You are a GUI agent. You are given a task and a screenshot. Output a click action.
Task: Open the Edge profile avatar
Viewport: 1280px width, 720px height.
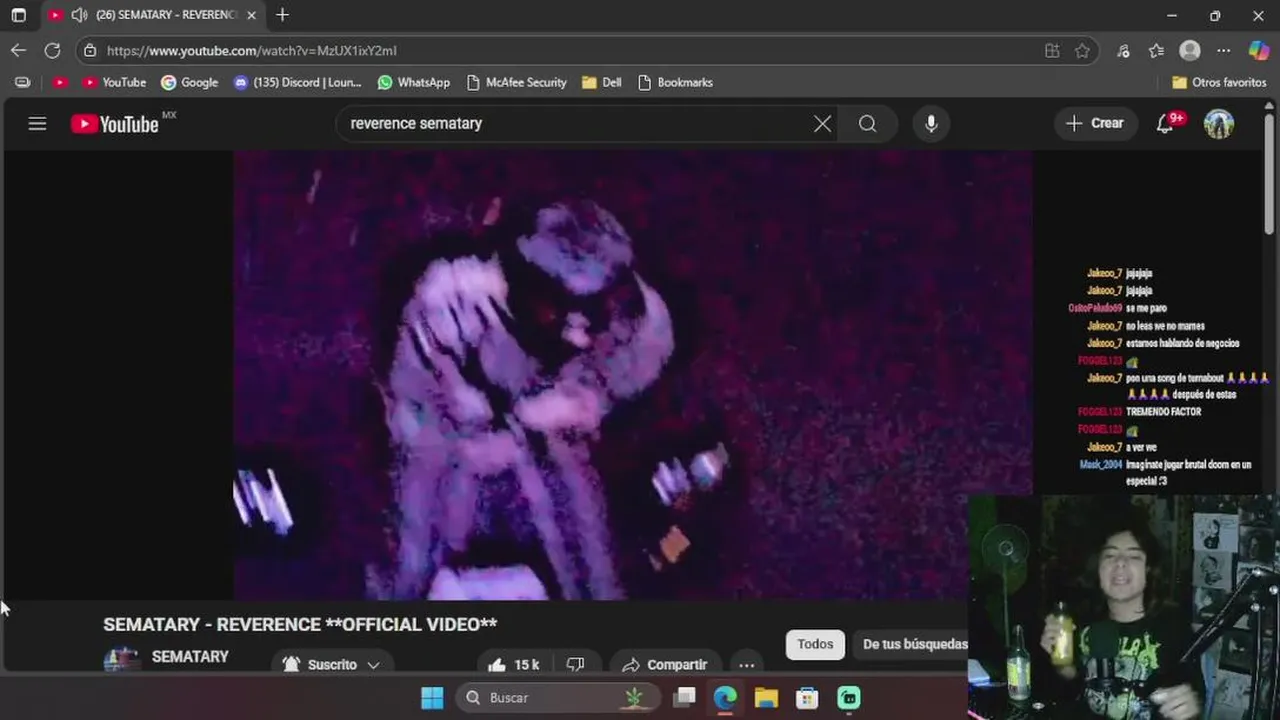tap(1190, 51)
